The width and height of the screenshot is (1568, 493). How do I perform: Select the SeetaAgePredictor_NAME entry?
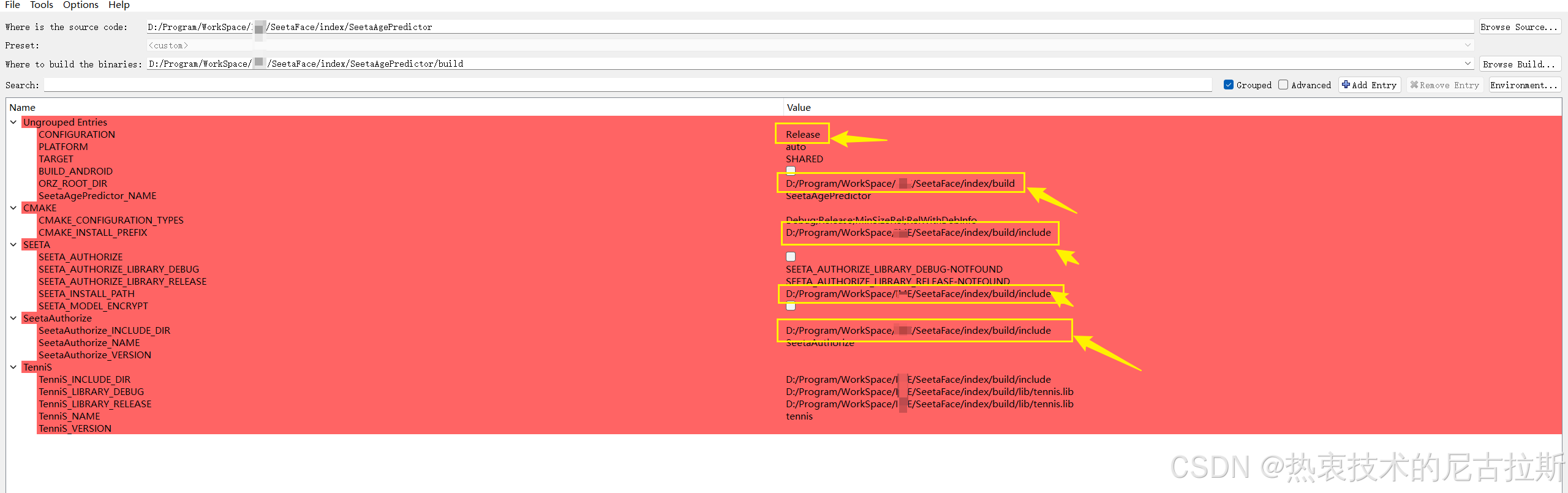pyautogui.click(x=97, y=195)
